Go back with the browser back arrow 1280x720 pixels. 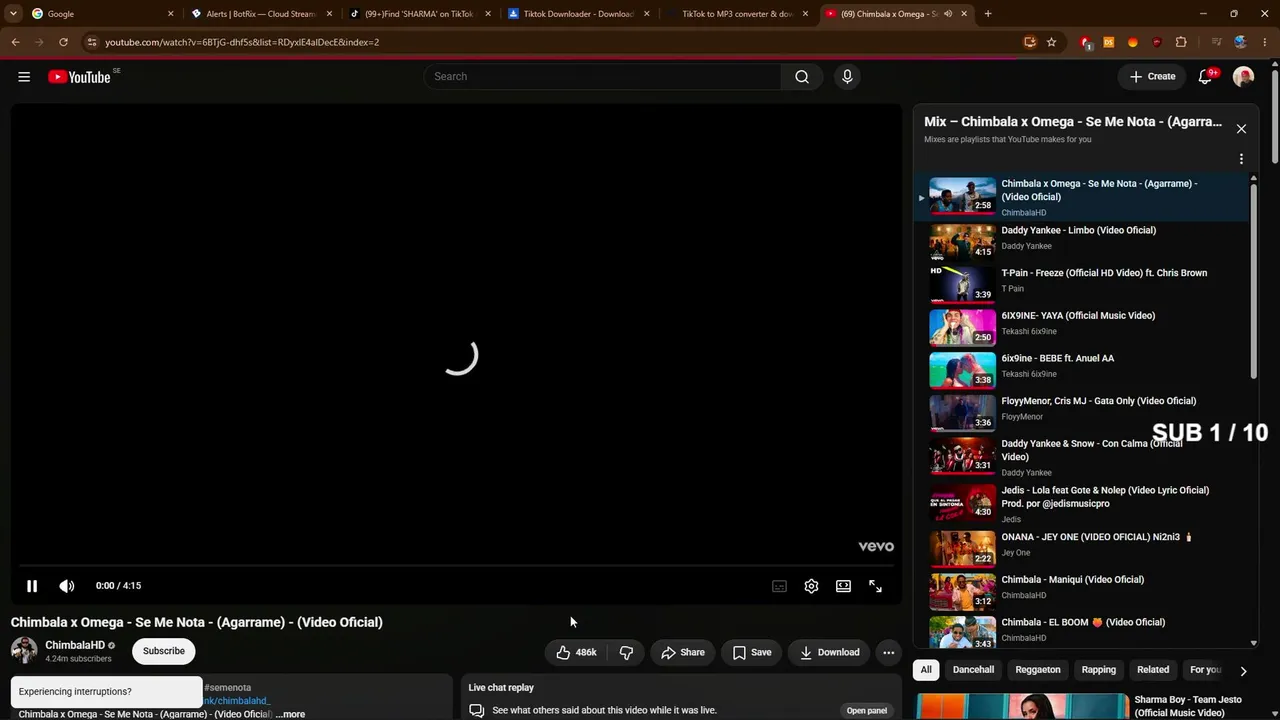point(15,42)
